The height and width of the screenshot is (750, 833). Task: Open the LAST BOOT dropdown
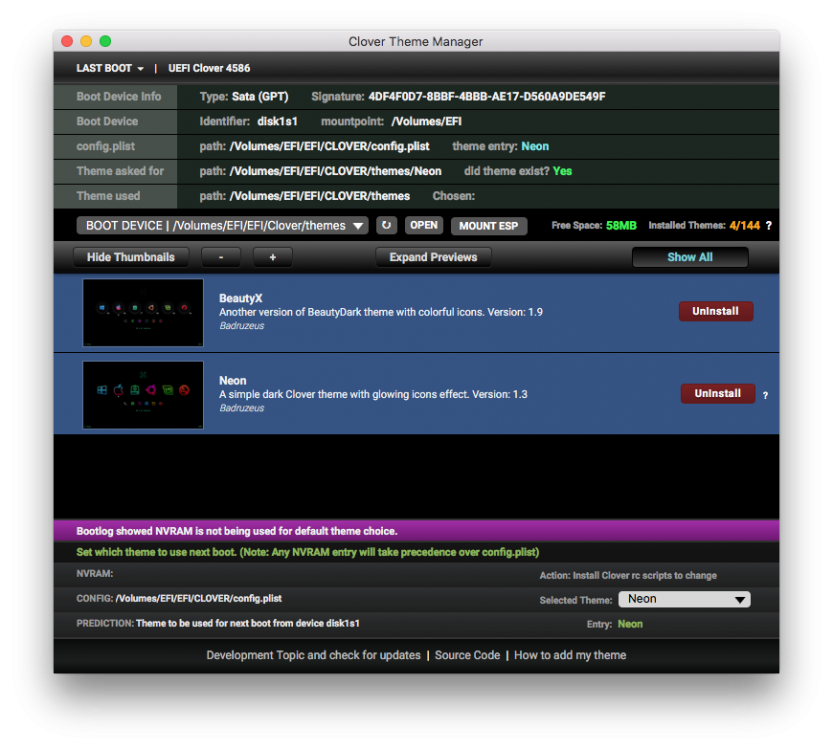[110, 68]
